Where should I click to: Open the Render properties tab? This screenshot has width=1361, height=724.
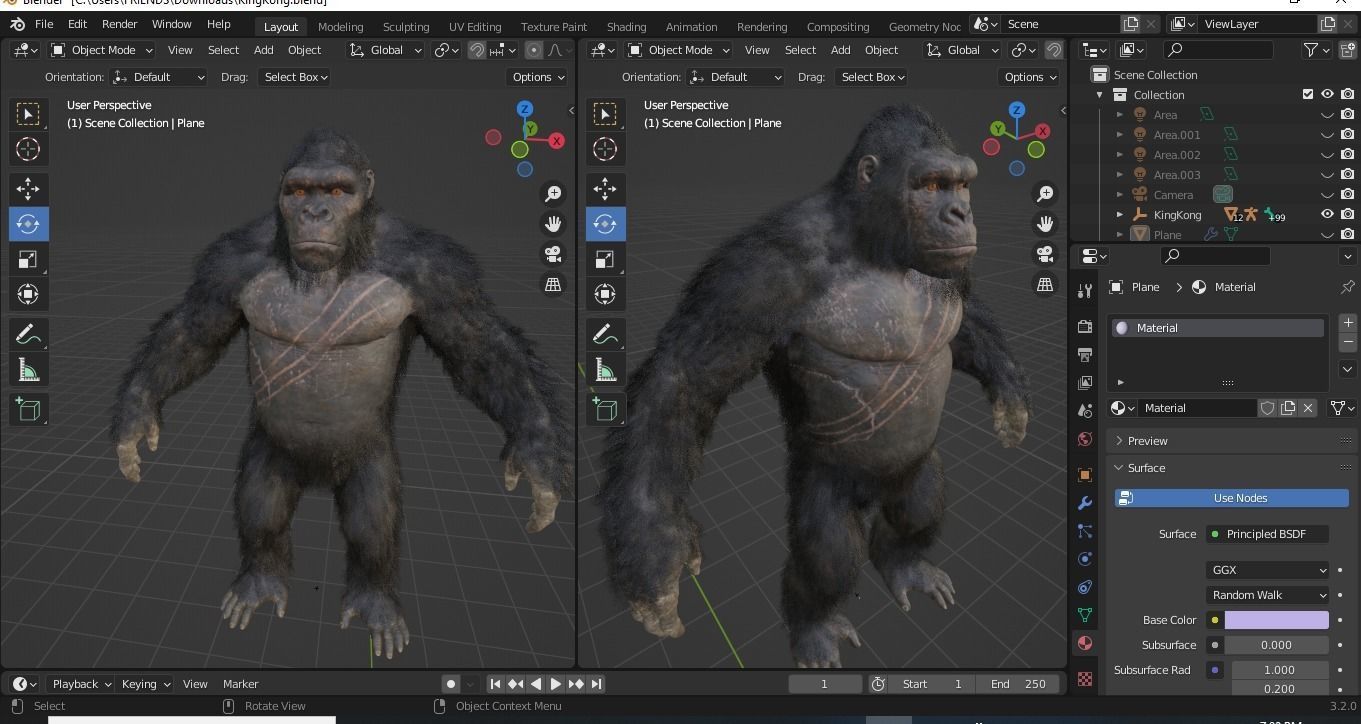pyautogui.click(x=1085, y=326)
